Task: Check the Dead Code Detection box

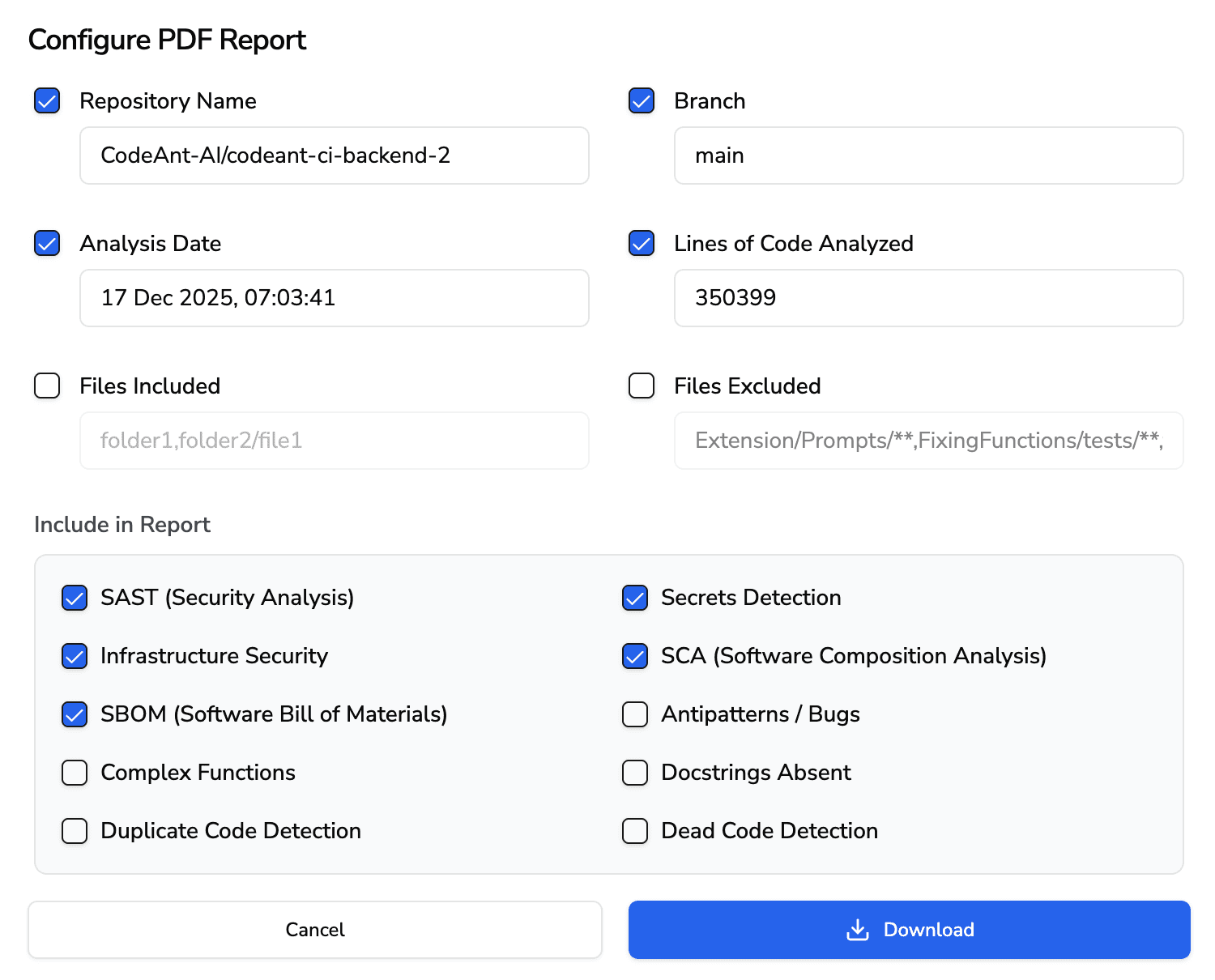Action: (x=635, y=831)
